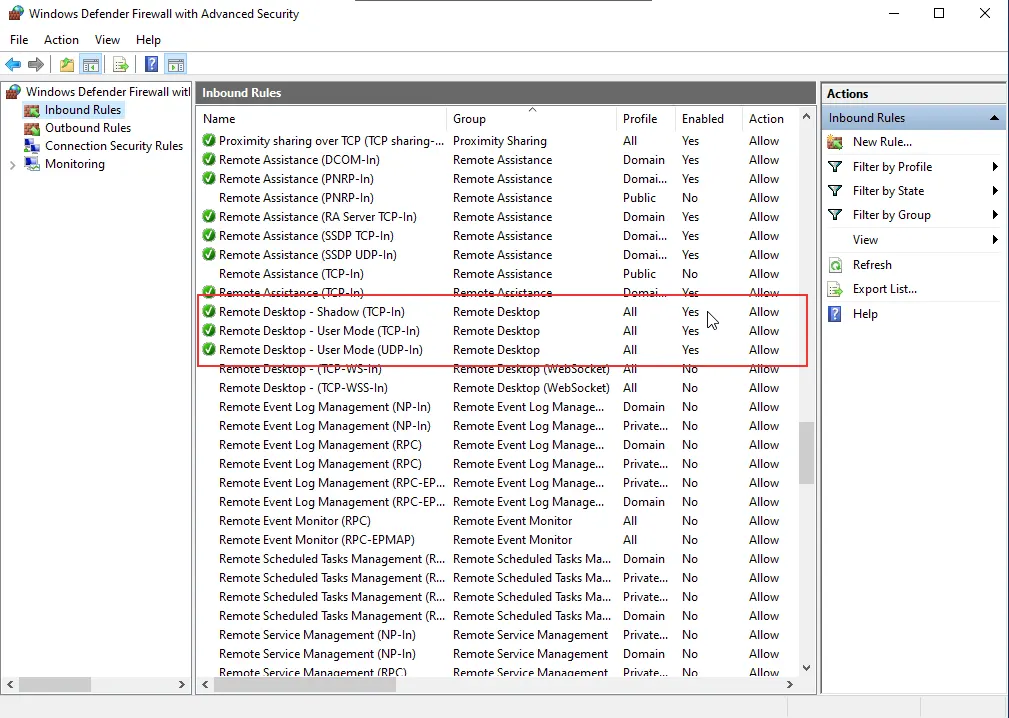
Task: Click the rules list vertical scrollbar thumb
Action: pos(805,452)
